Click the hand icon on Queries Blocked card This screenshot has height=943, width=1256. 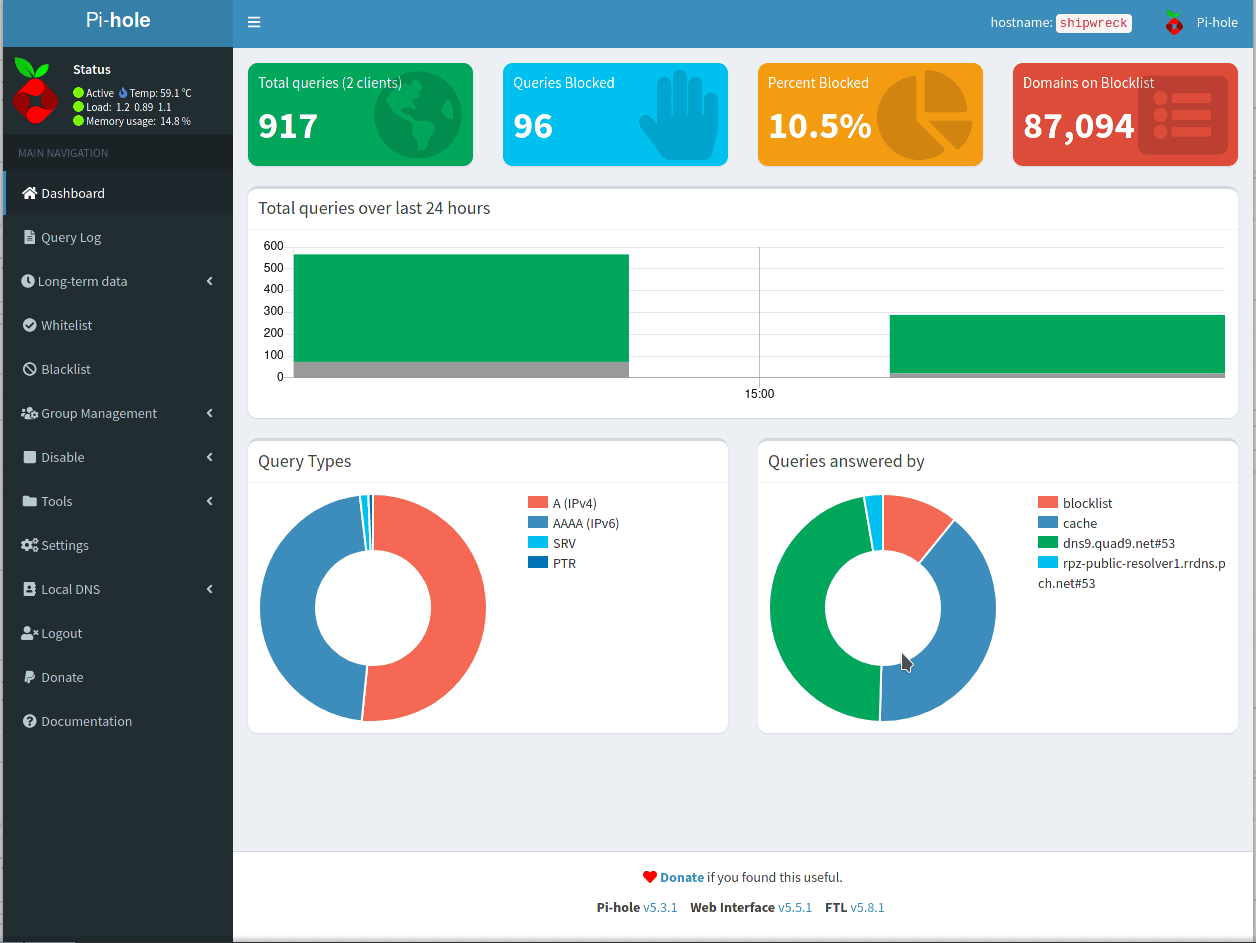(679, 115)
